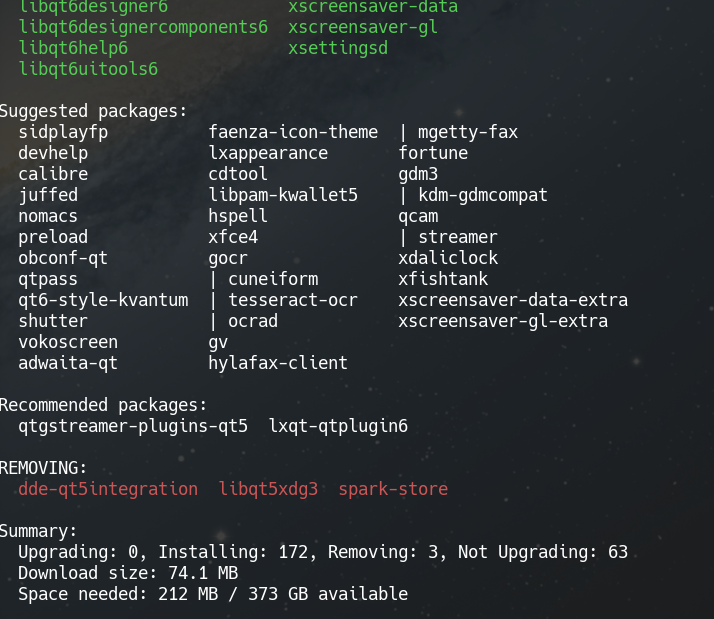Click the tesseract-ocr package
Viewport: 714px width, 619px height.
point(293,300)
